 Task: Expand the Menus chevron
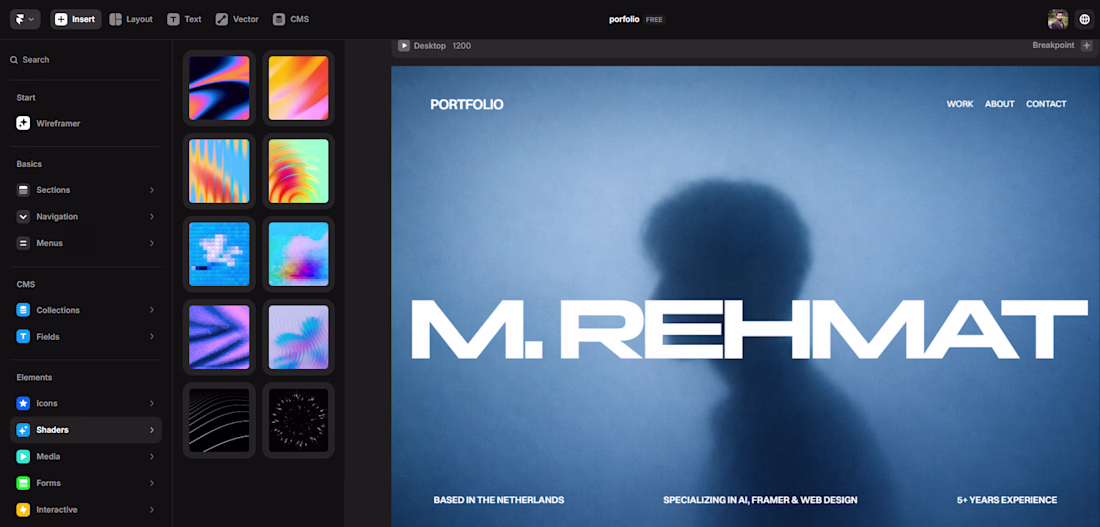(152, 244)
